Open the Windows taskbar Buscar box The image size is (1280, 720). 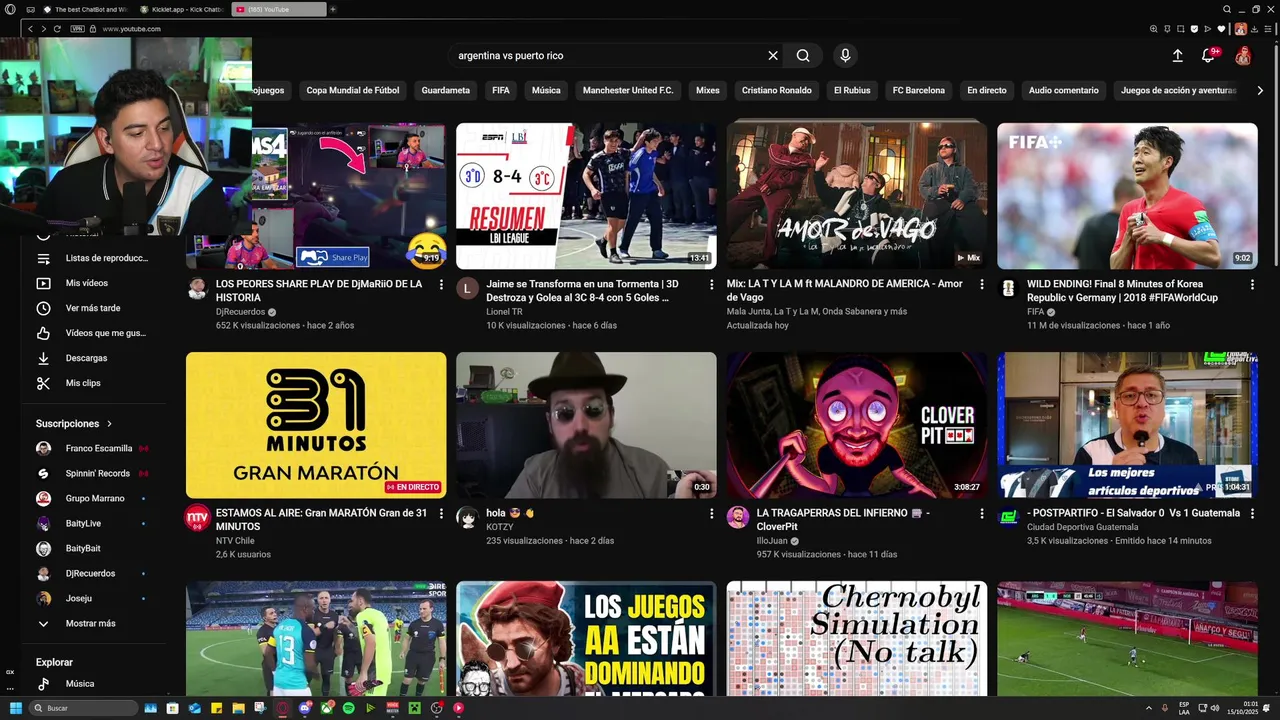point(83,708)
